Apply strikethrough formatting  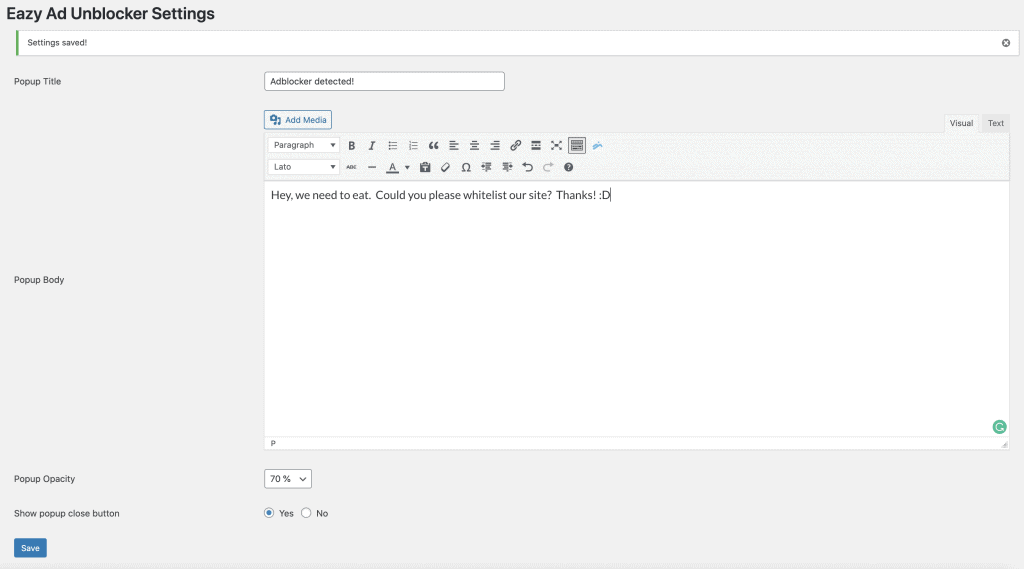pos(351,167)
